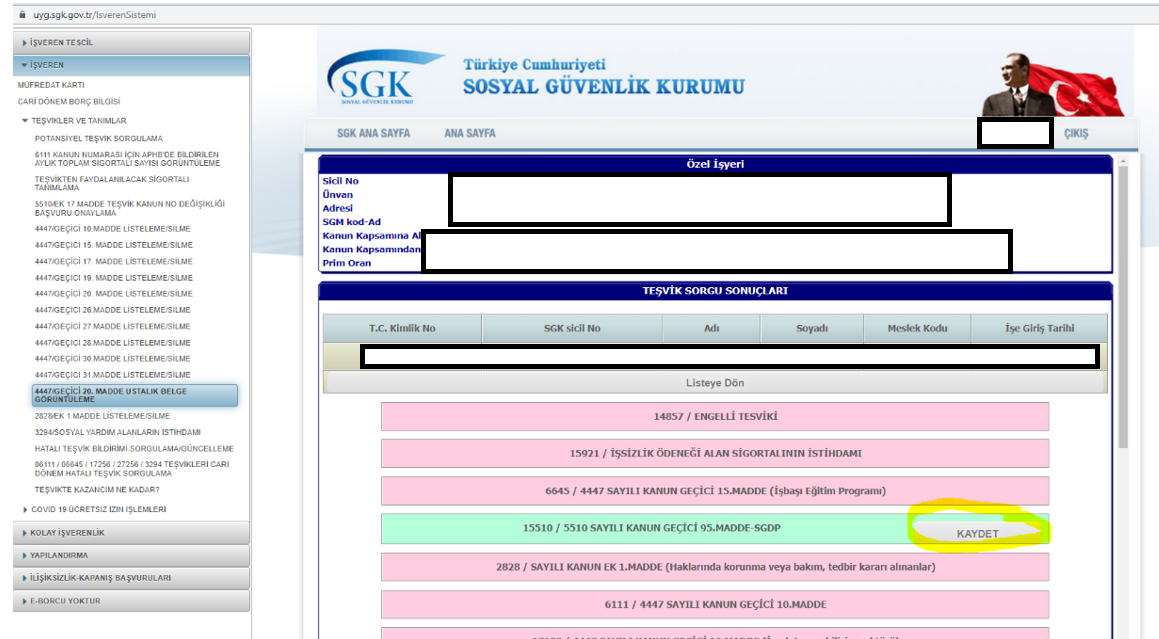Screen dimensions: 1159x639
Task: Open cari dönem hatalı teşvik sorgulama item
Action: 132,469
